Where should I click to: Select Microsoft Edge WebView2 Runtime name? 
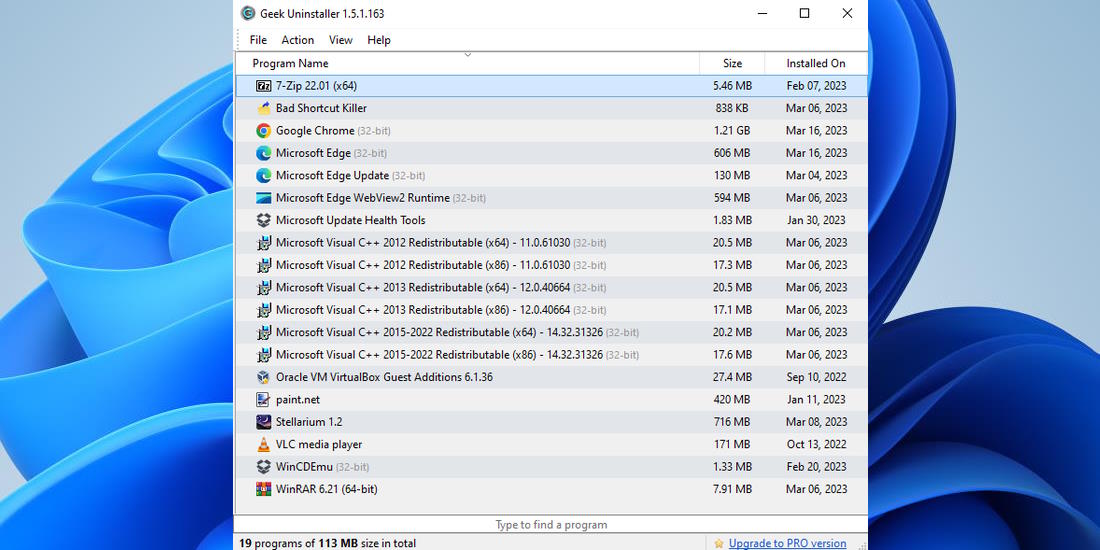(363, 198)
